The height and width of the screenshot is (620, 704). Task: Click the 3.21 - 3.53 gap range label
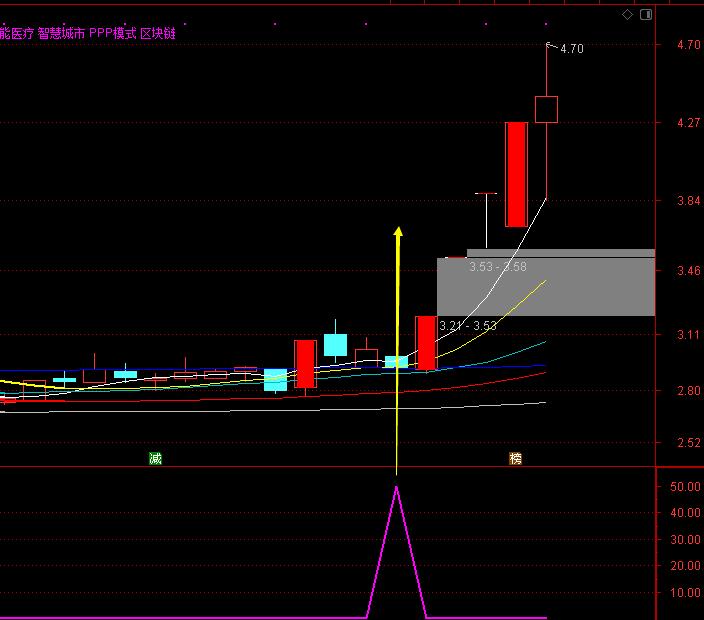468,325
